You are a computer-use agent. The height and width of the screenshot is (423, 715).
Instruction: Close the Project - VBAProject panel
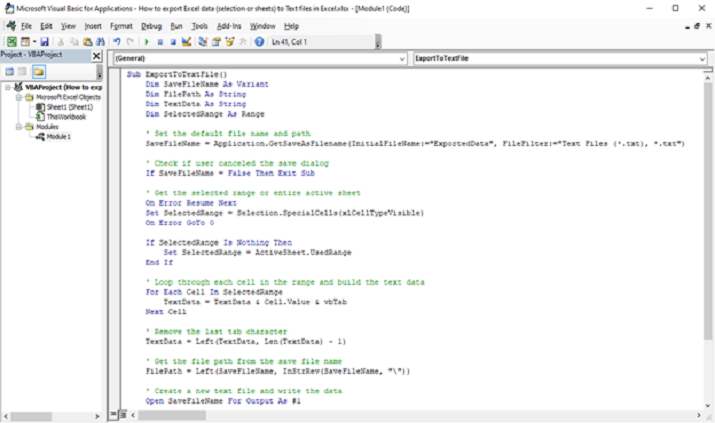coord(96,56)
